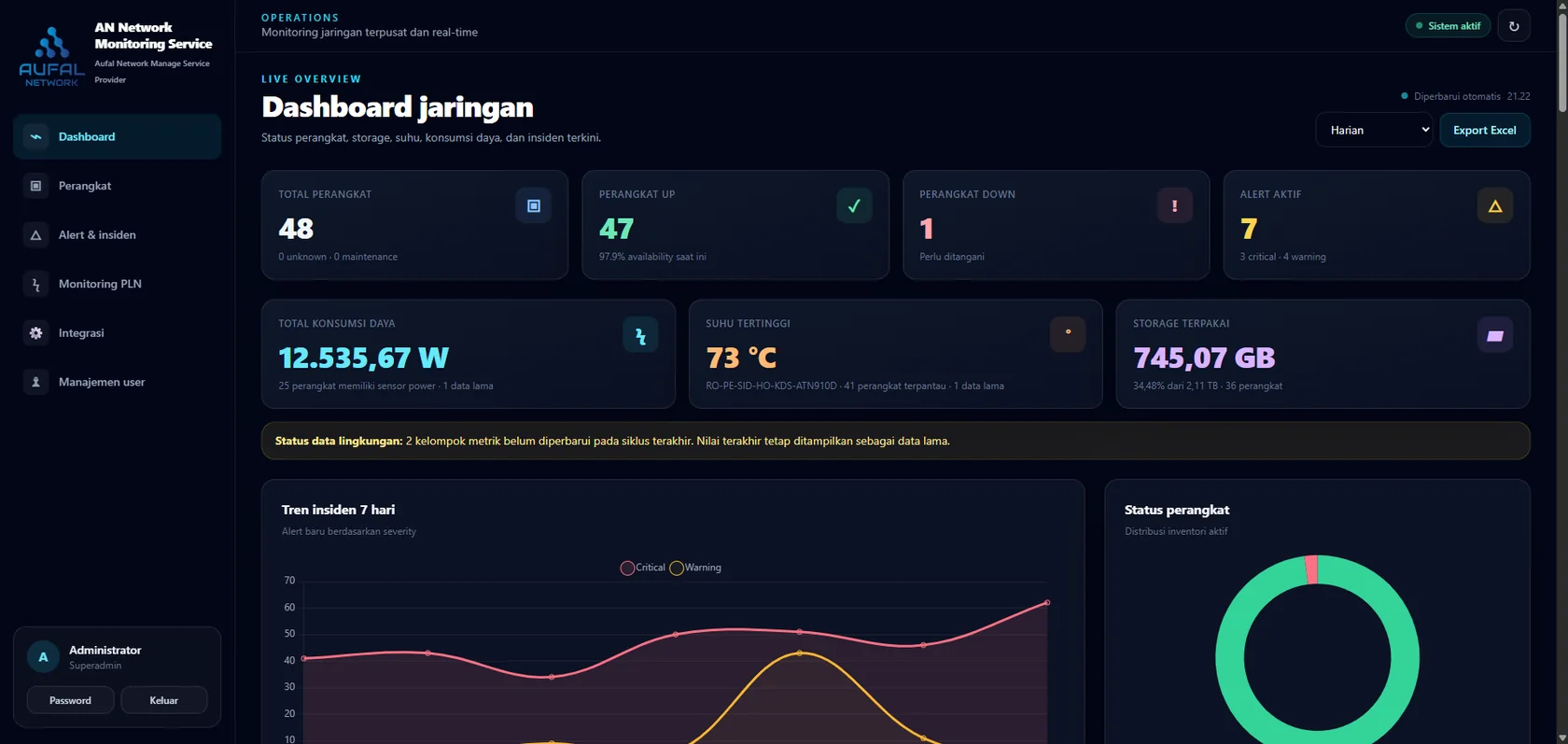Click the Integrasi gear icon
The image size is (1568, 744).
(35, 333)
